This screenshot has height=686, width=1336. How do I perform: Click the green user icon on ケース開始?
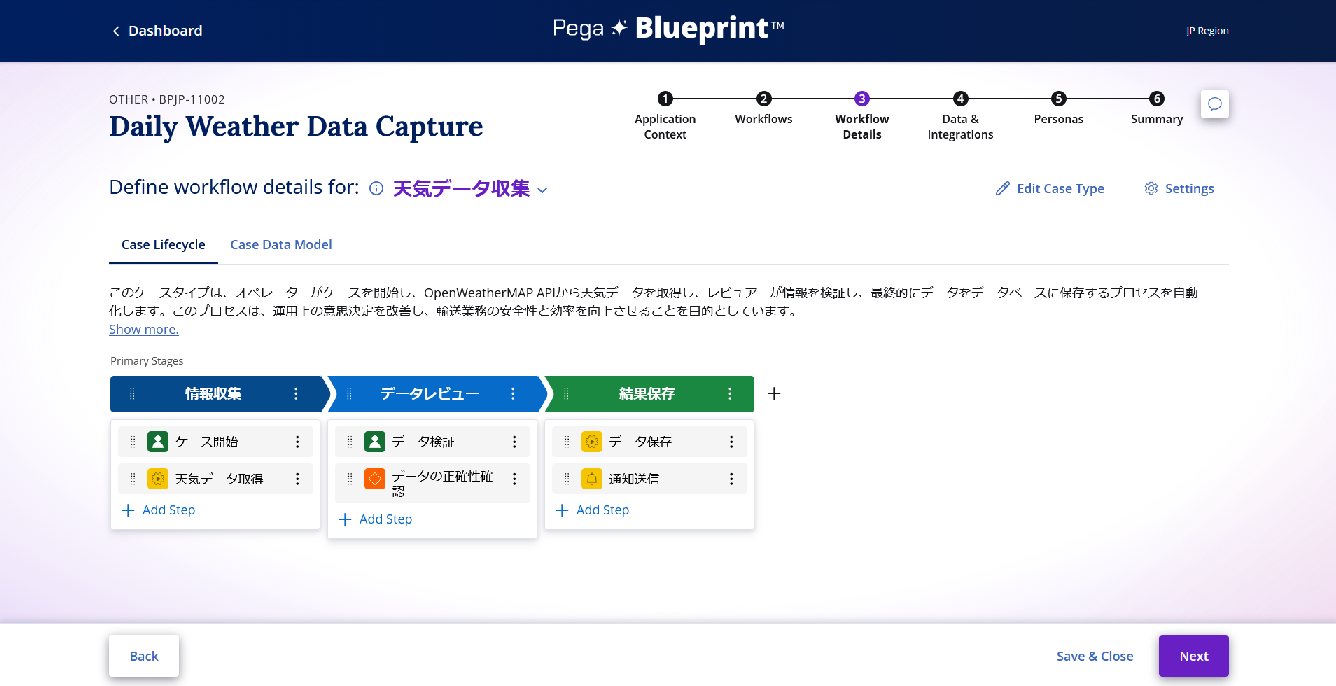tap(157, 441)
